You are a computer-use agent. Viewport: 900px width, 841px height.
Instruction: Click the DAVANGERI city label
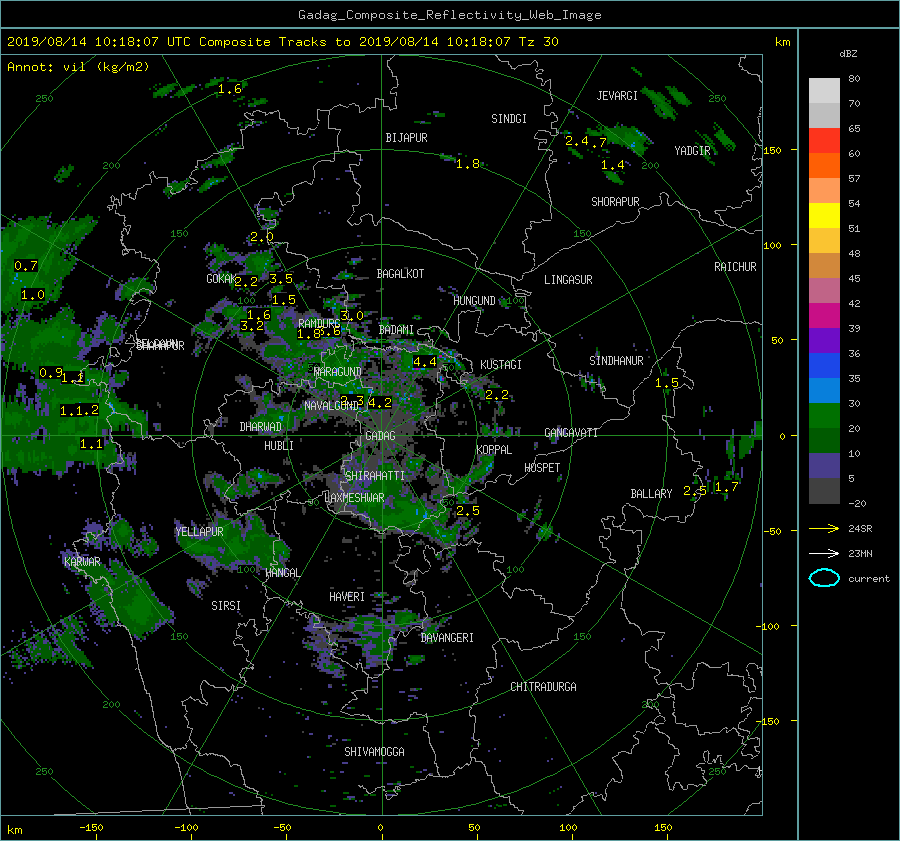tap(447, 638)
